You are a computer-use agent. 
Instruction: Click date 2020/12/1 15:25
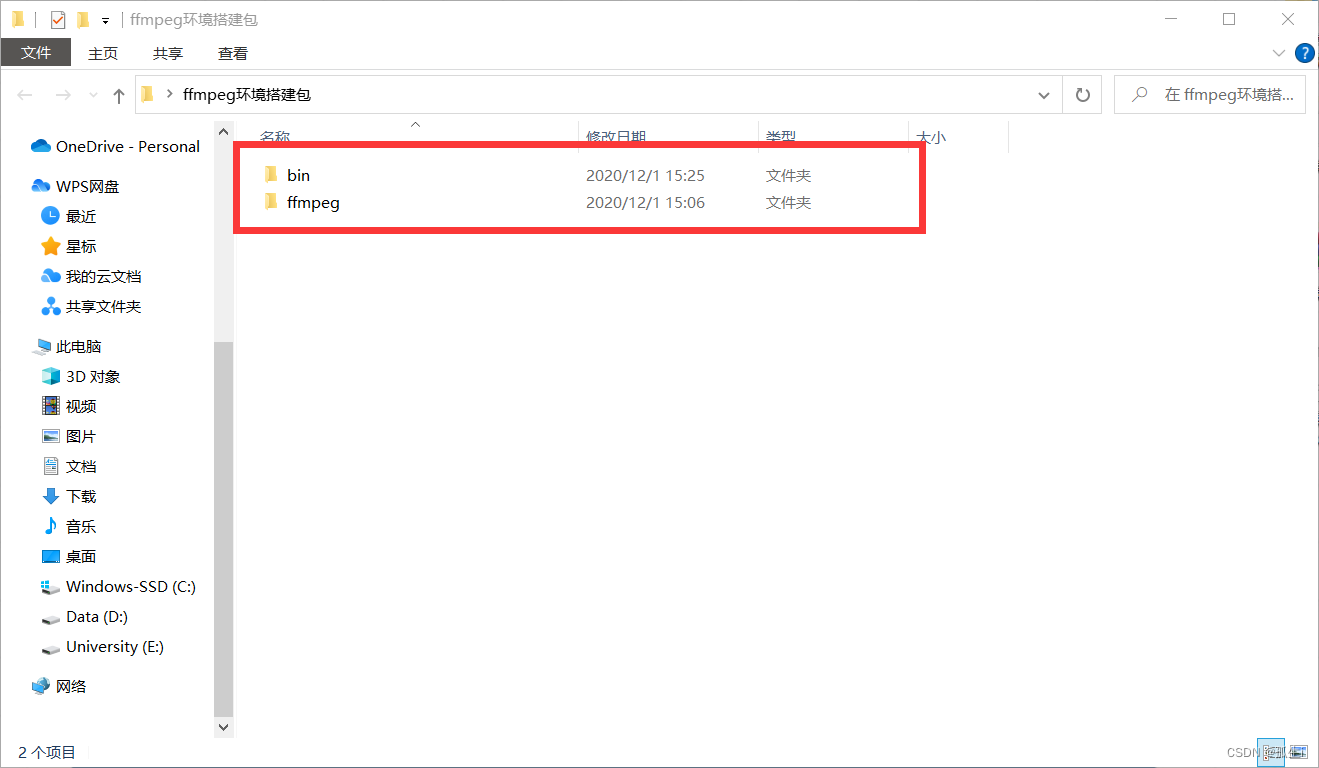(645, 175)
